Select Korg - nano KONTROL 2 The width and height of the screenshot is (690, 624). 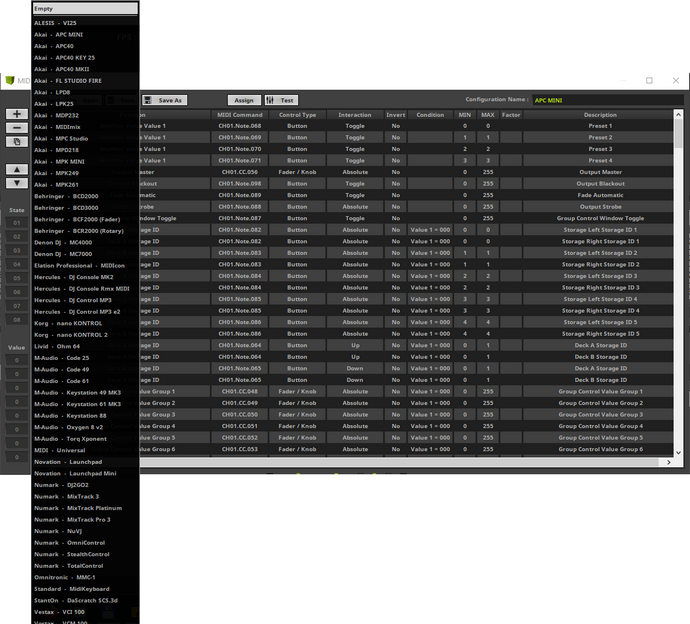click(x=85, y=335)
